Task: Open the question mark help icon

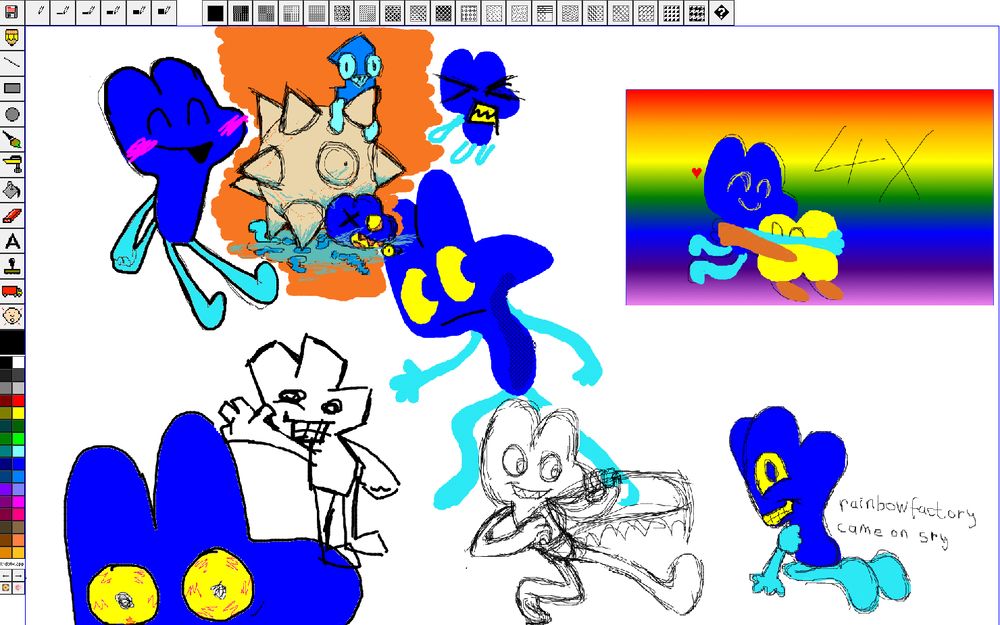Action: (x=721, y=13)
